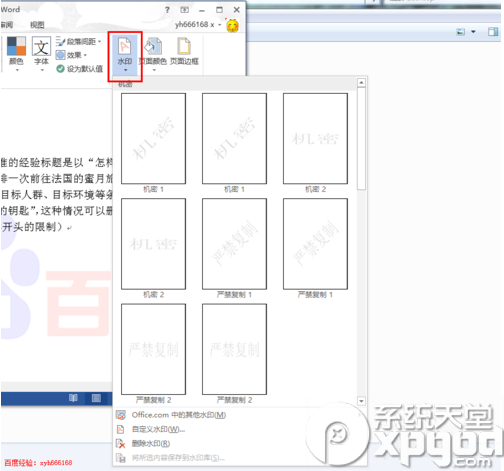Switch to print layout view in status bar
This screenshot has height=471, width=504.
pos(96,398)
